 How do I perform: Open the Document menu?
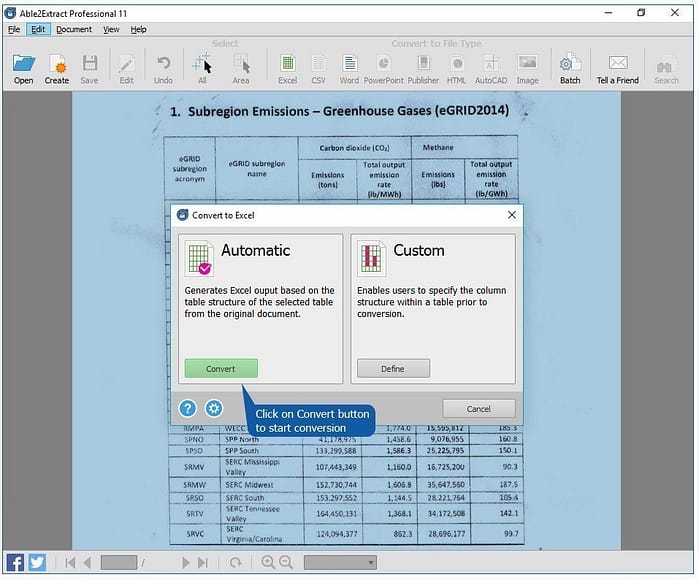point(74,29)
